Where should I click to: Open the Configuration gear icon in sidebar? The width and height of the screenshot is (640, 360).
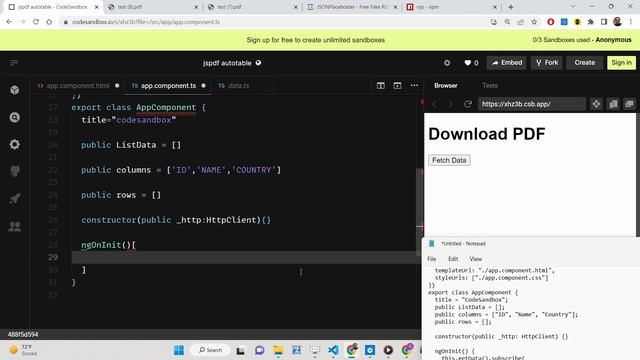tap(15, 144)
